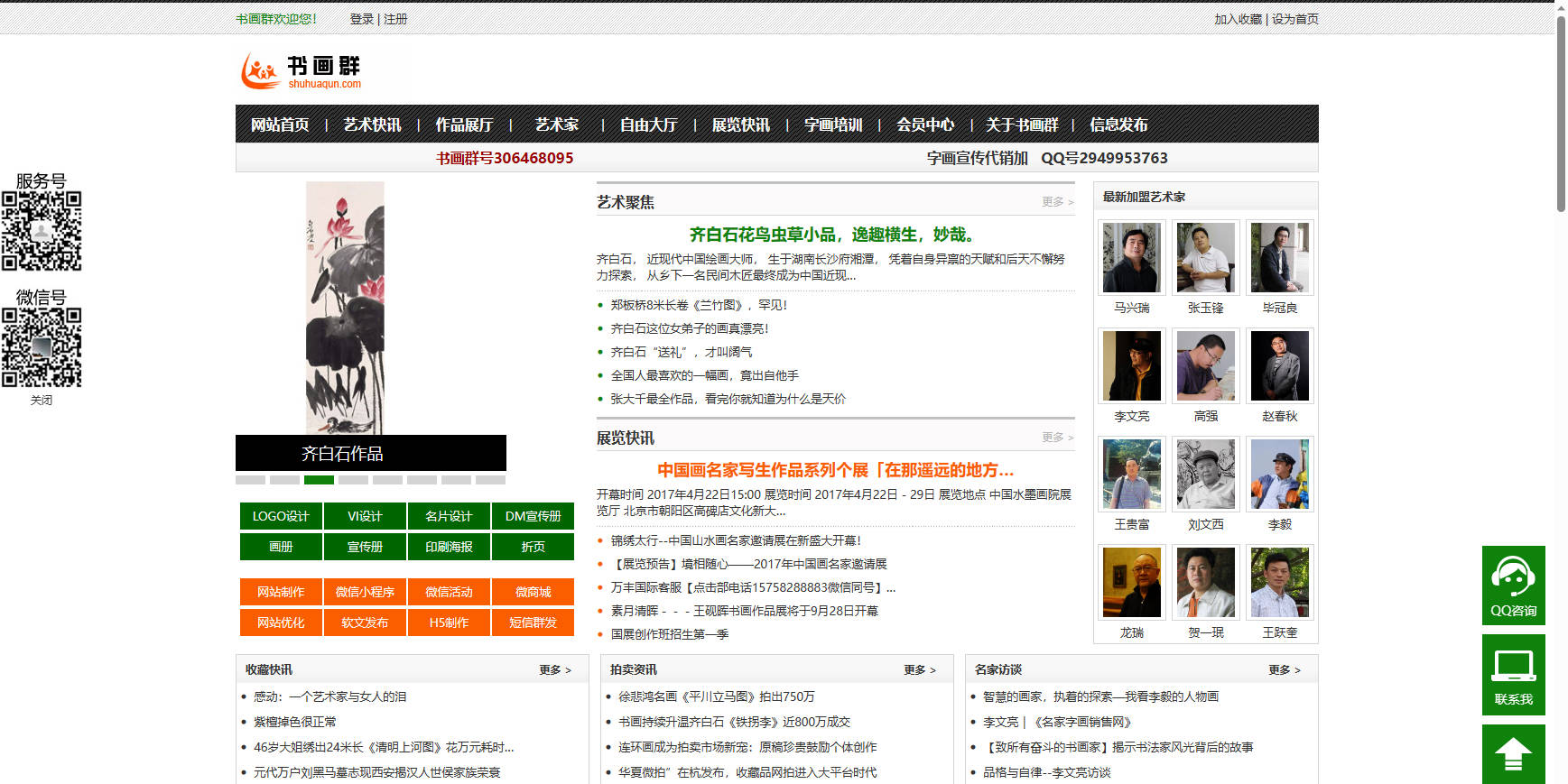Click the 微信号 QR code

point(42,347)
